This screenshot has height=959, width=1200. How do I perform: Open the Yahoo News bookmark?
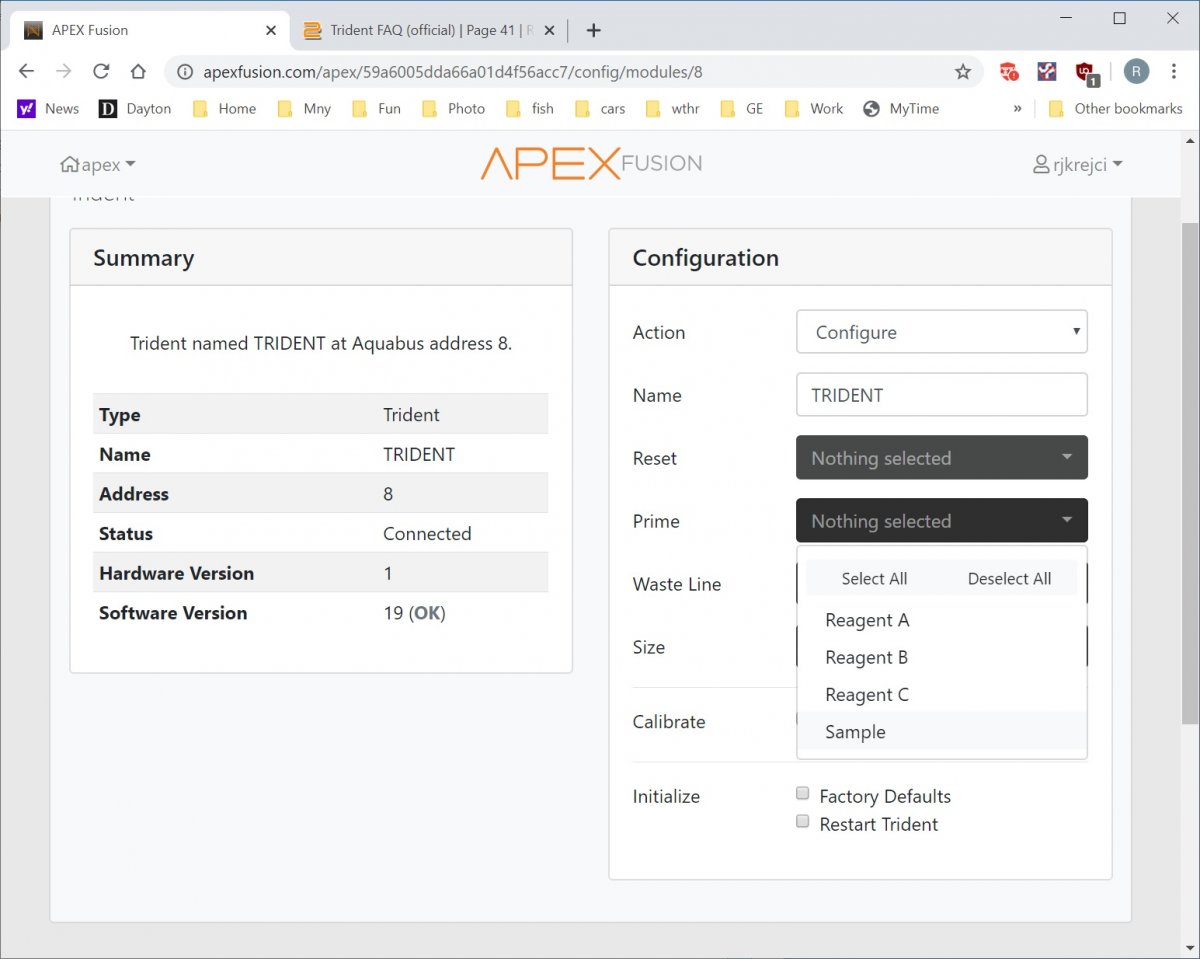tap(49, 108)
